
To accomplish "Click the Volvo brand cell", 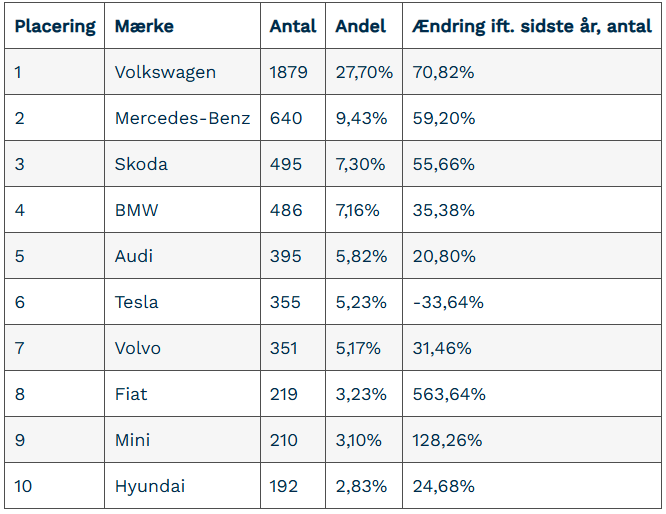I will click(138, 348).
